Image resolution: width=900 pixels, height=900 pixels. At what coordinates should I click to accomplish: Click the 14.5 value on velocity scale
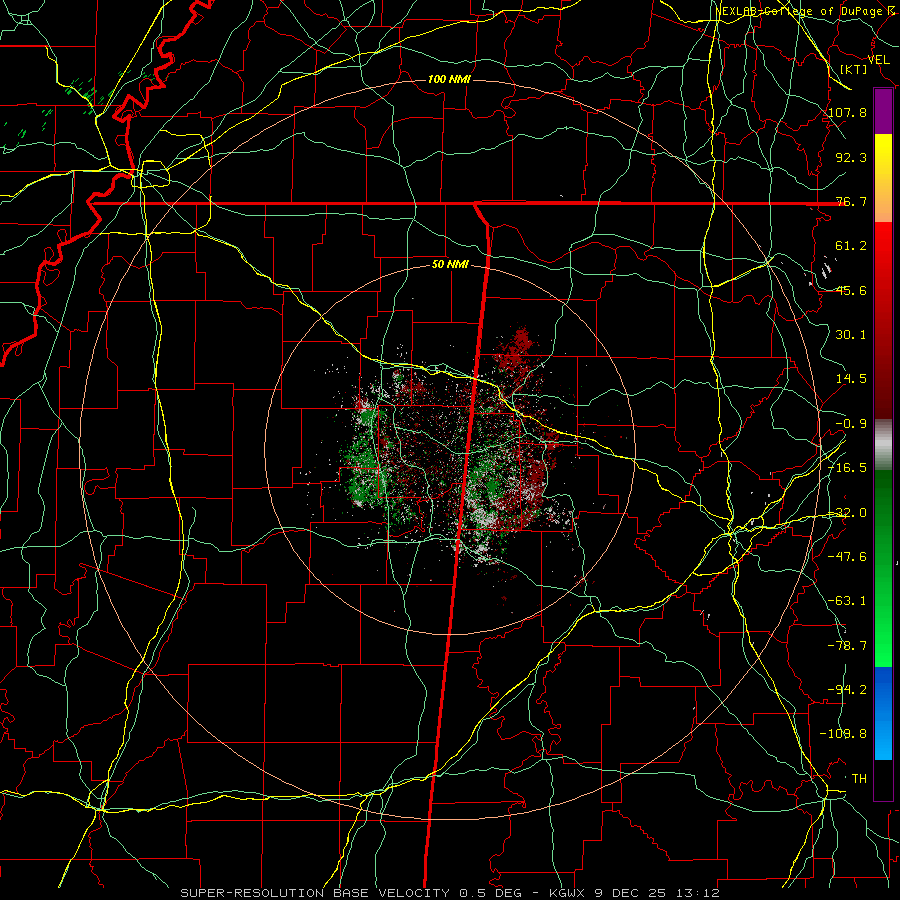[x=851, y=379]
